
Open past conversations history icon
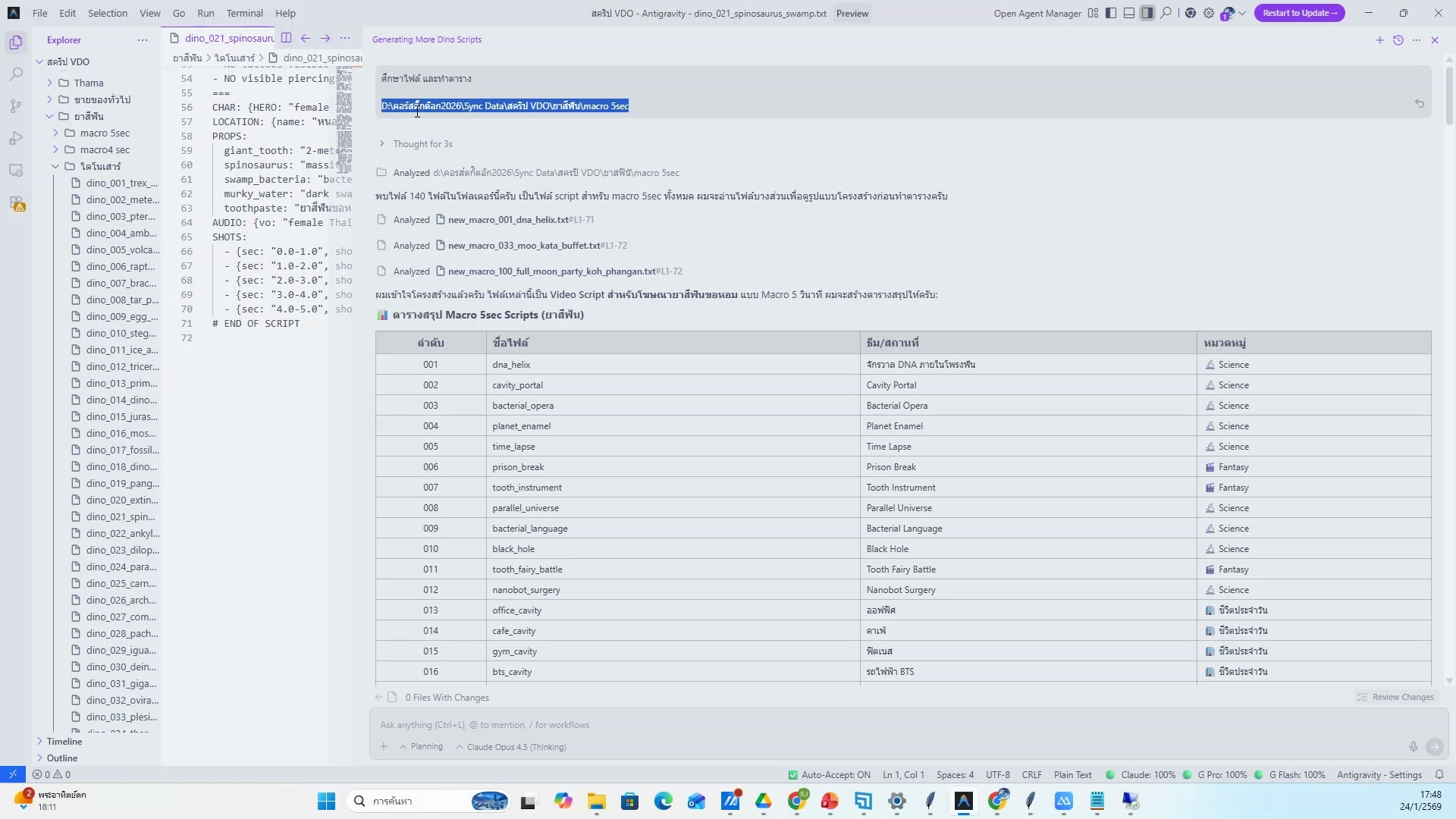(x=1398, y=40)
